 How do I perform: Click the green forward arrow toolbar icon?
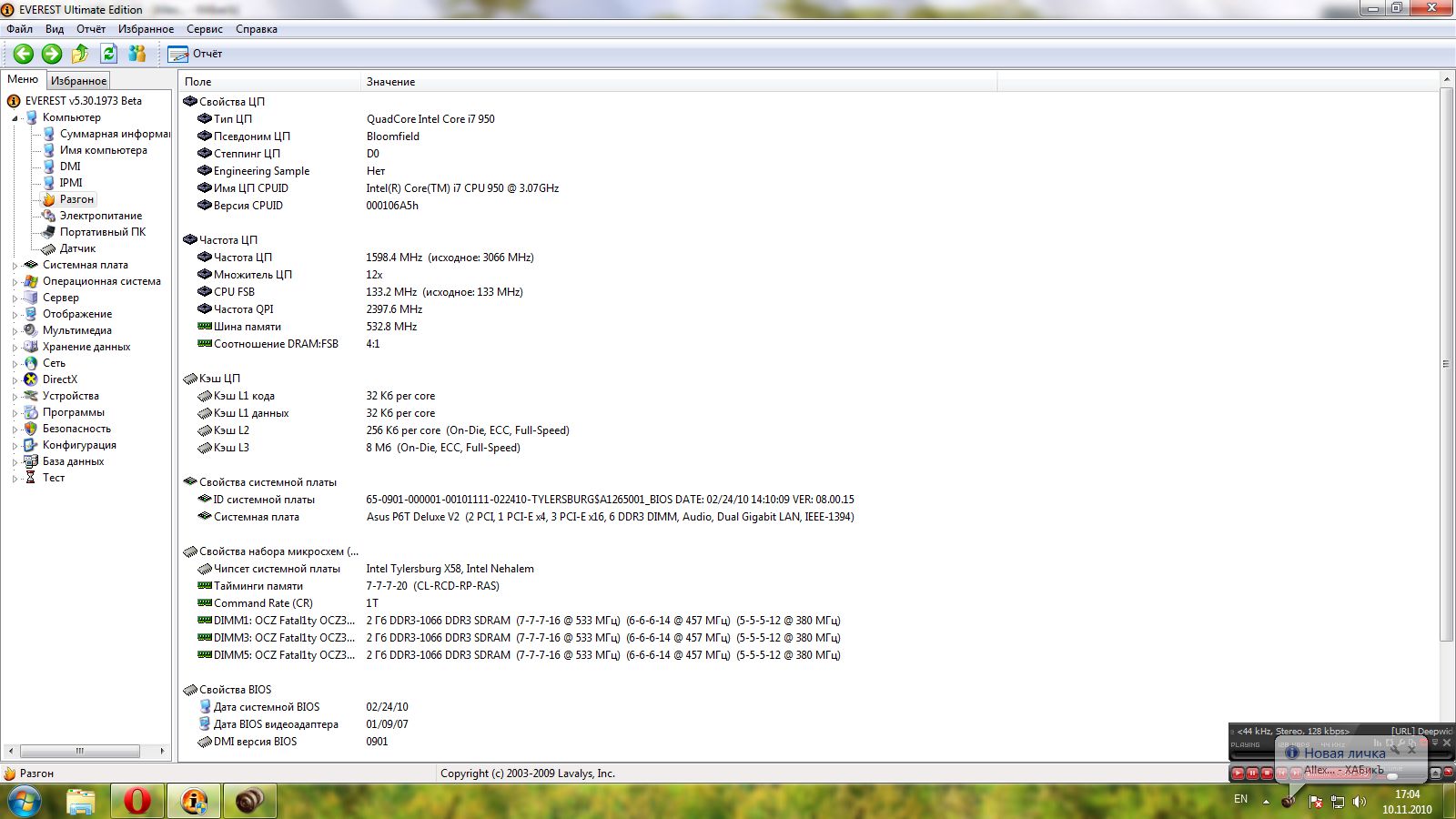click(52, 54)
